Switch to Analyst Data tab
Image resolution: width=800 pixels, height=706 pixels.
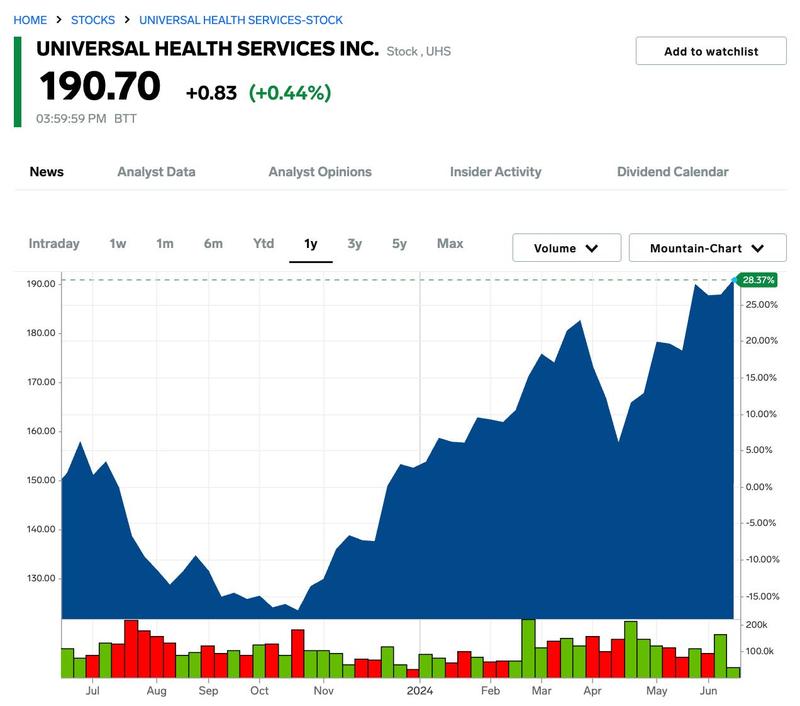(156, 172)
